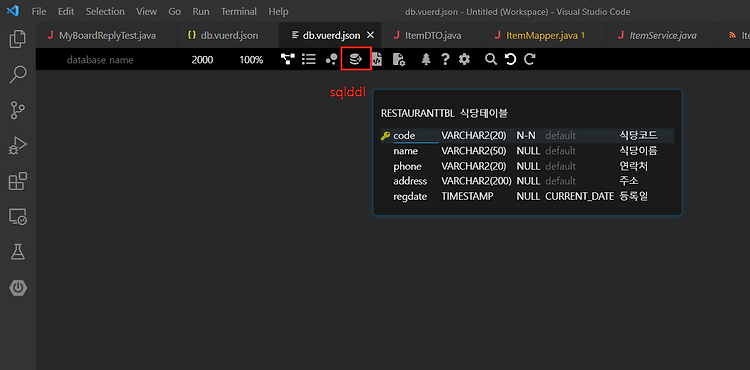Switch to ItemService.java tab

661,35
